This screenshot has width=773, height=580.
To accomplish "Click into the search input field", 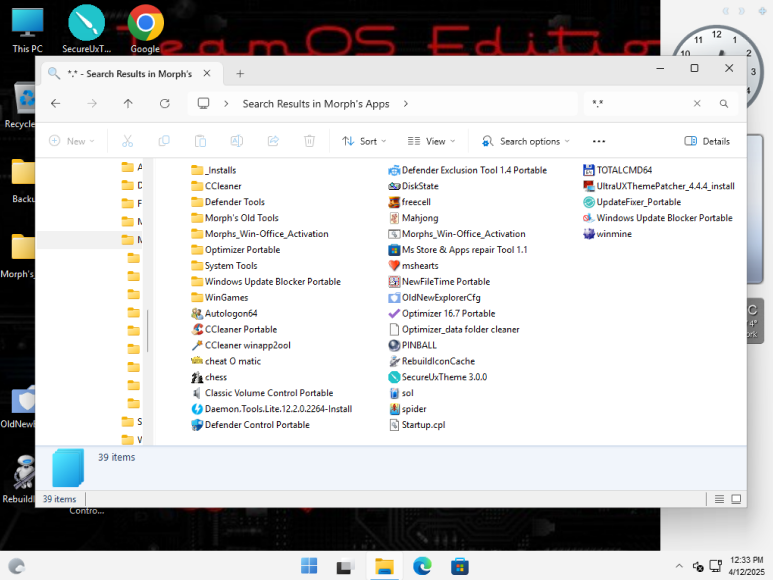I will tap(643, 103).
